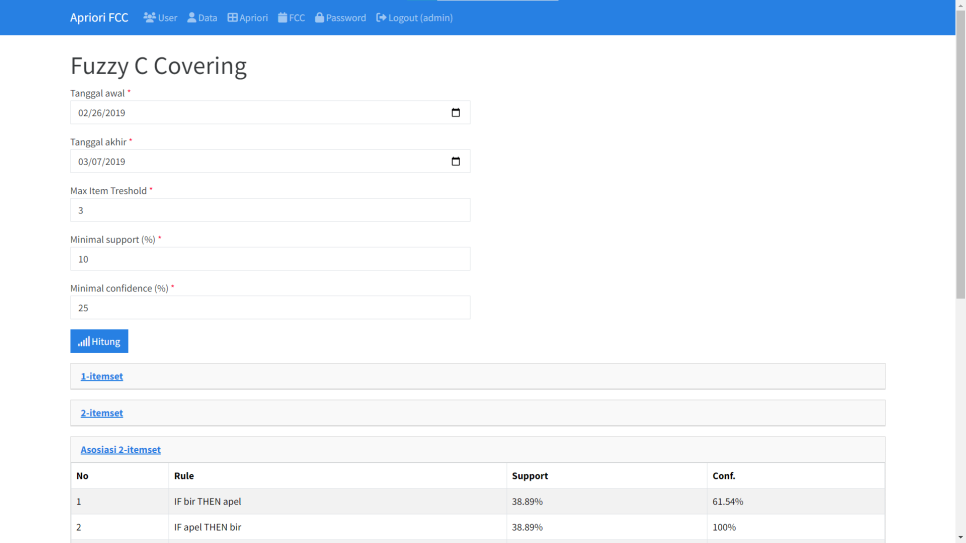This screenshot has width=966, height=543.
Task: Click the Data person icon
Action: 192,18
